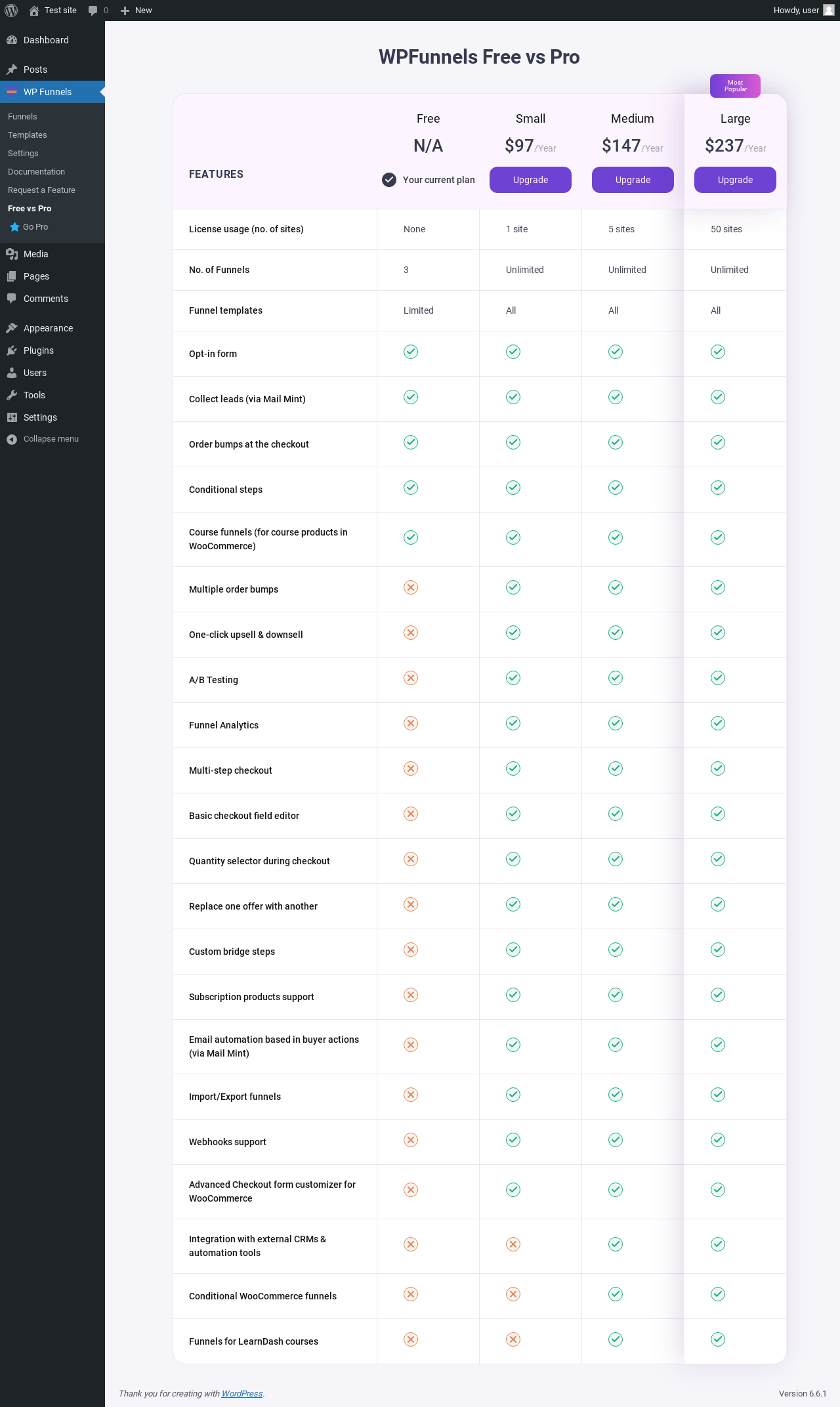Click the Plugins icon in sidebar
Viewport: 840px width, 1407px height.
tap(12, 350)
